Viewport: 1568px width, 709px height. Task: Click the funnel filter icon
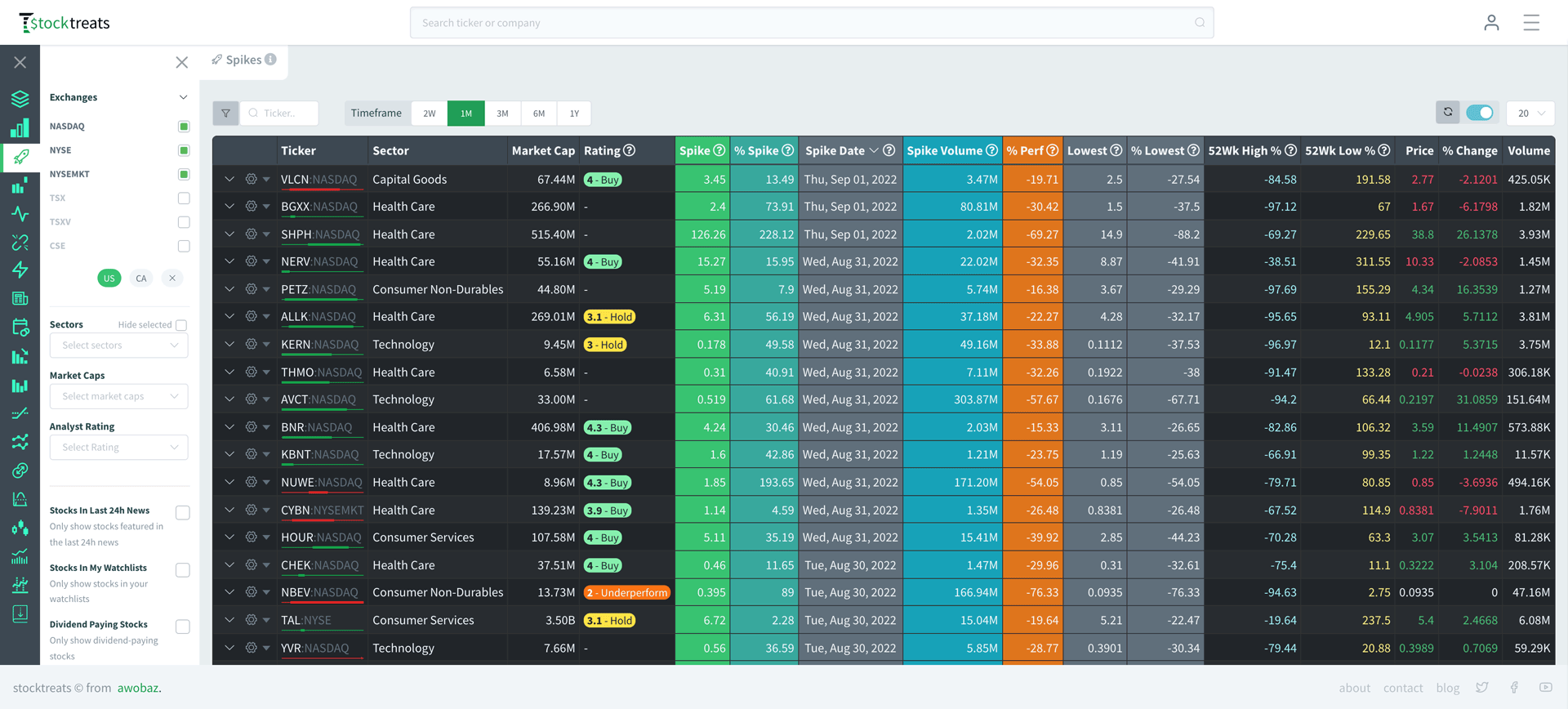point(225,114)
